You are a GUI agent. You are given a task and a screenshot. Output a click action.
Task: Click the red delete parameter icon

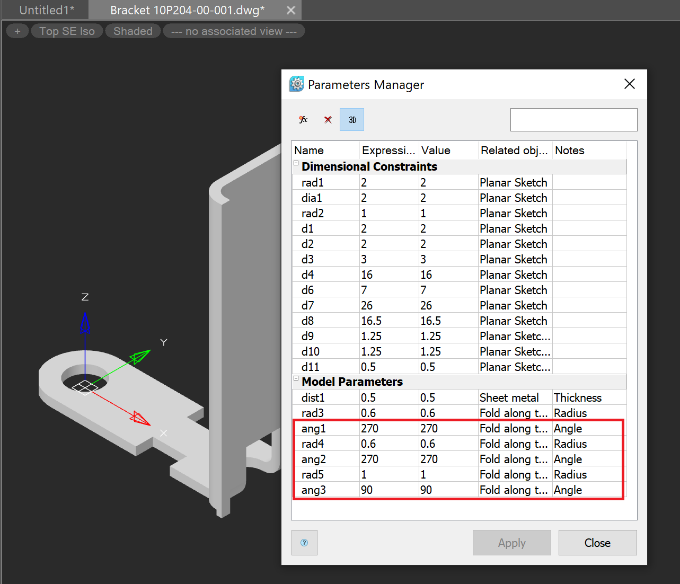pos(328,120)
